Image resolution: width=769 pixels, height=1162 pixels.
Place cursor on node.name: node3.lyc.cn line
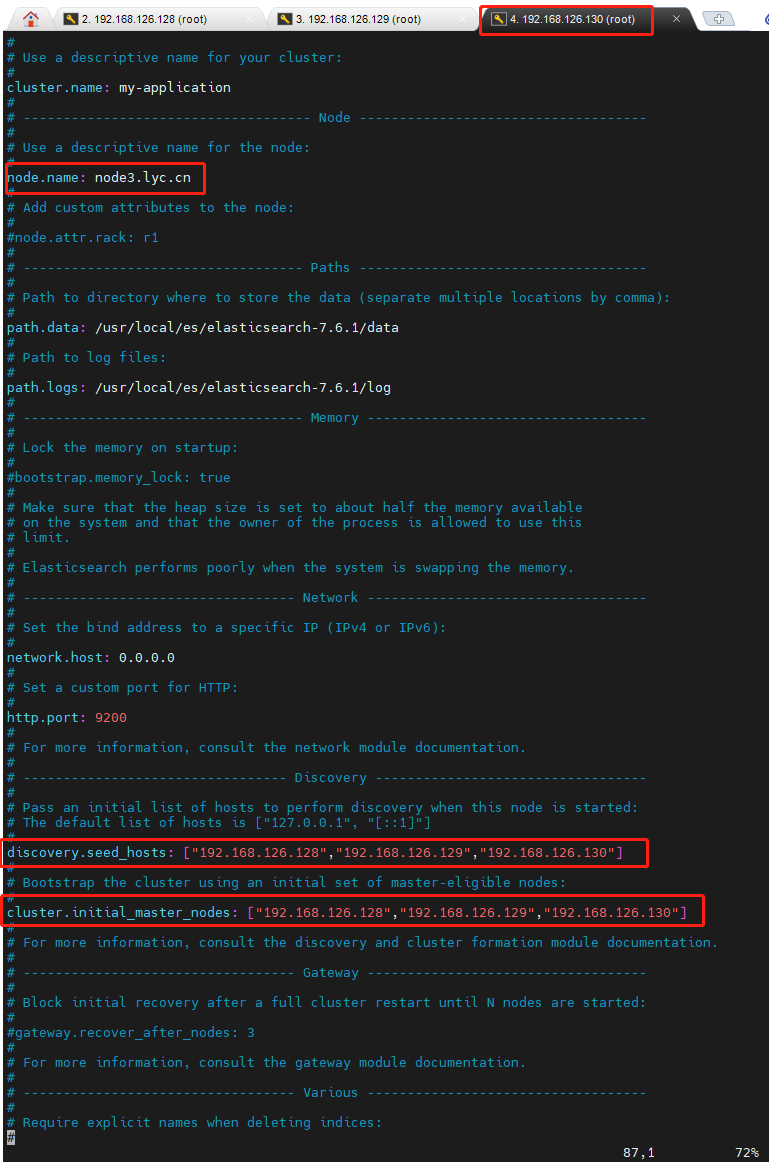coord(99,178)
